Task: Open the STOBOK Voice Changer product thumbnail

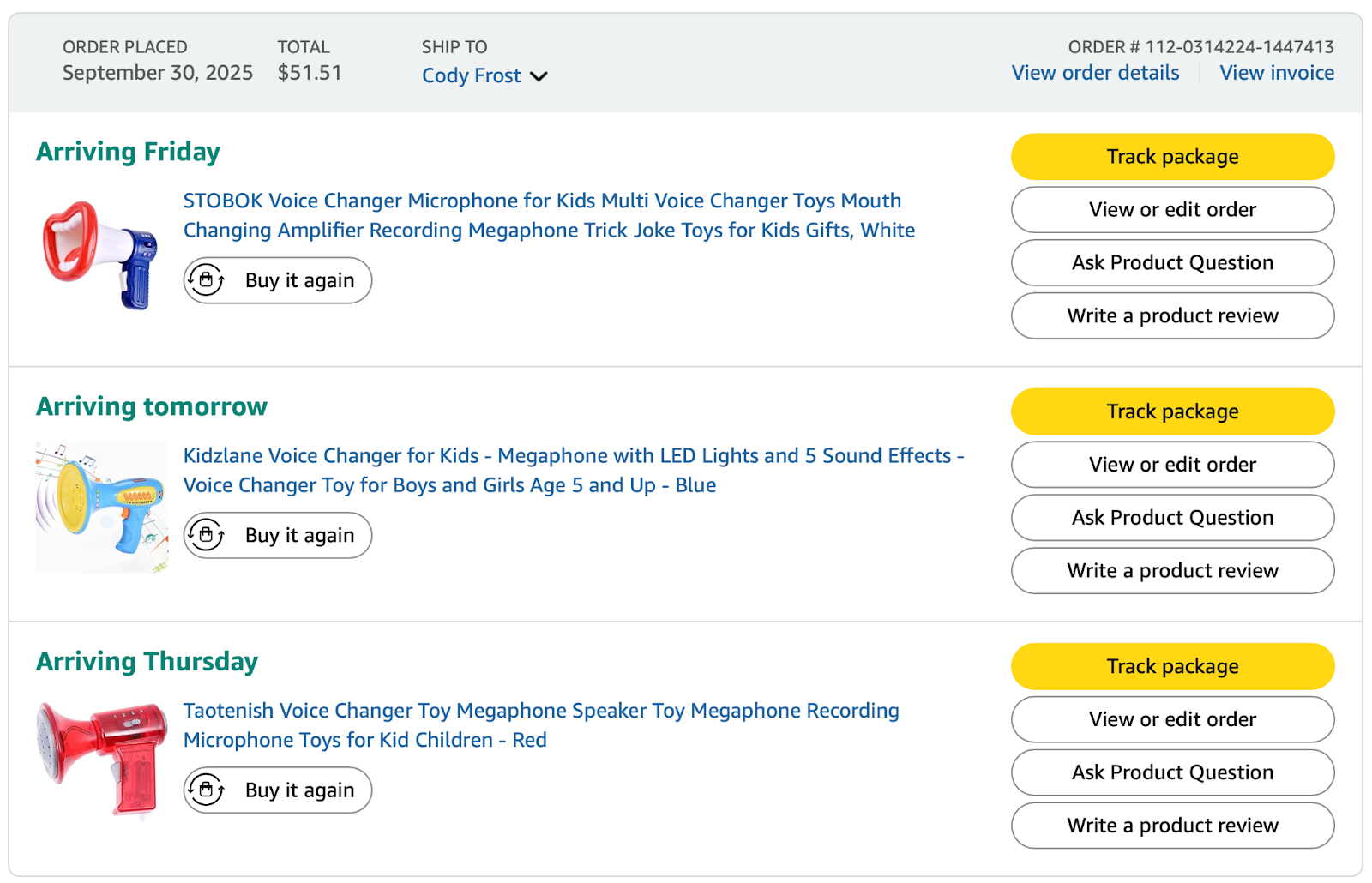Action: tap(101, 255)
